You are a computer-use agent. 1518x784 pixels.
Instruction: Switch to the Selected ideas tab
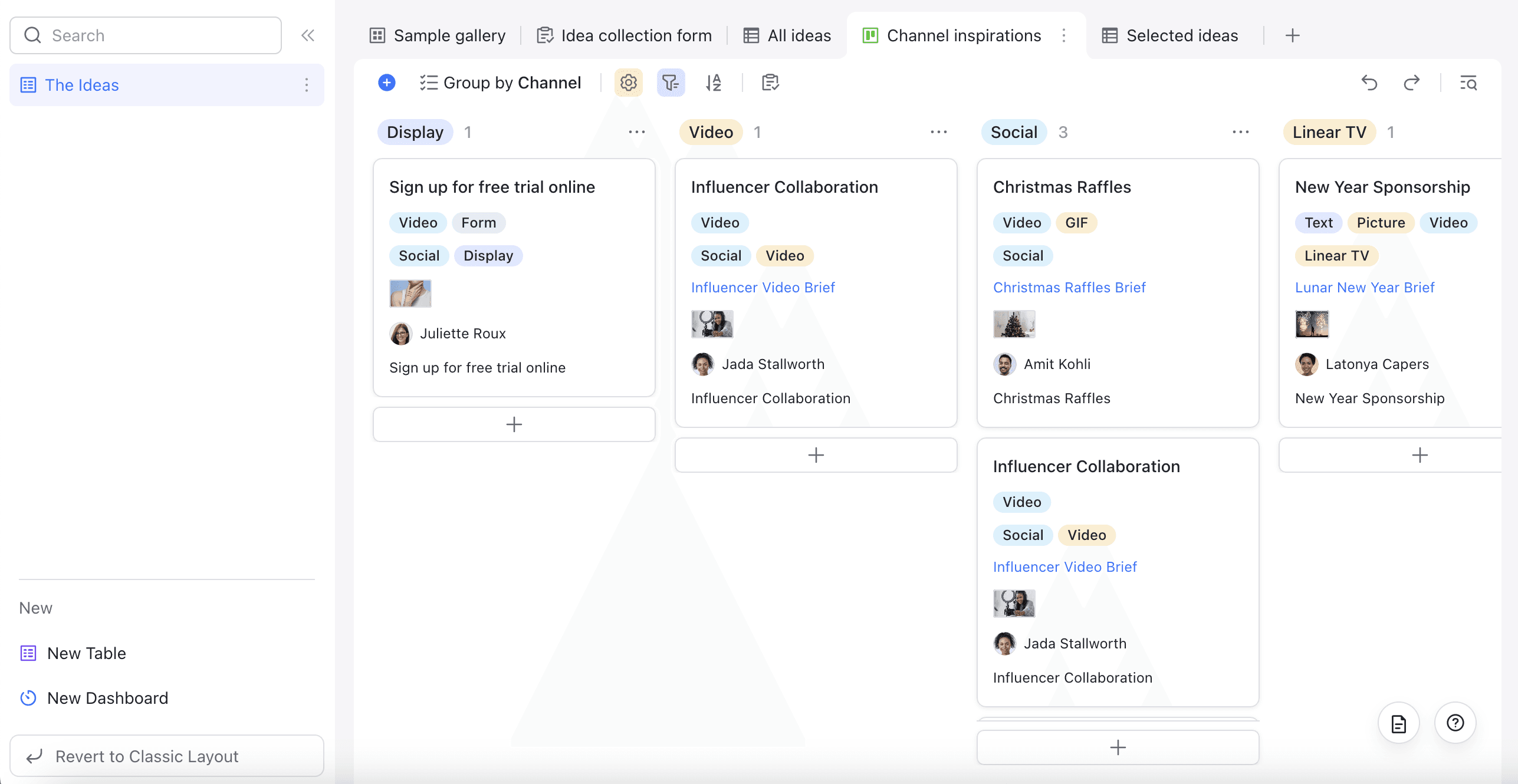click(x=1170, y=35)
